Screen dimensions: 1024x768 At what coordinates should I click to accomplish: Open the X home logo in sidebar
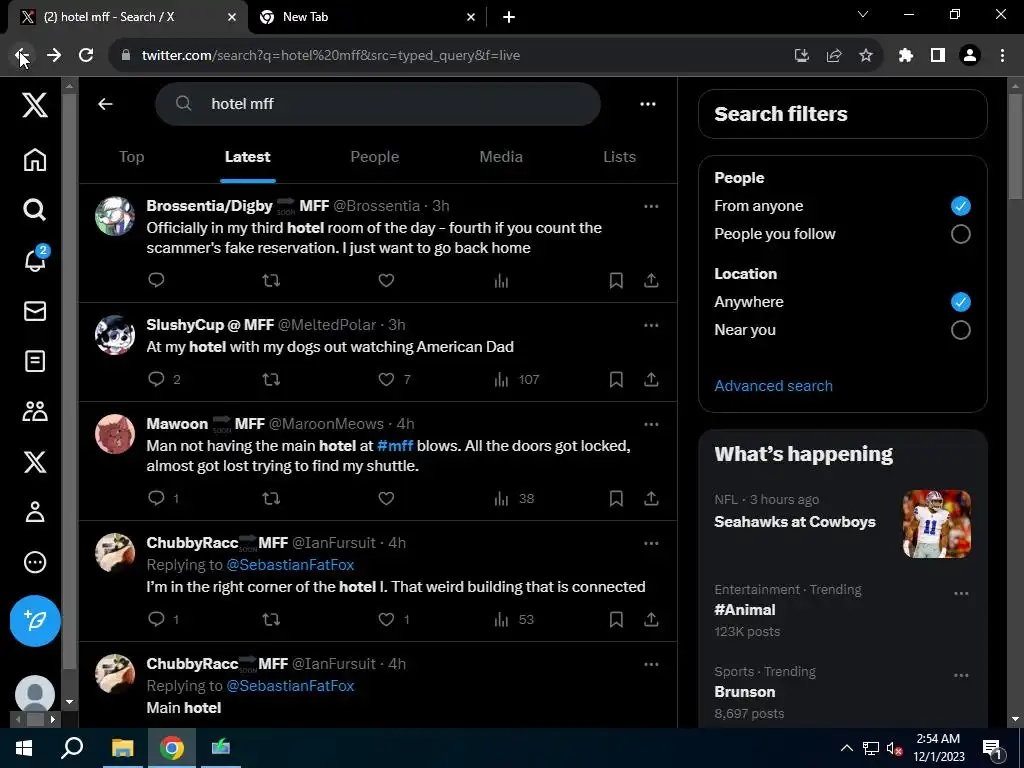(x=35, y=104)
